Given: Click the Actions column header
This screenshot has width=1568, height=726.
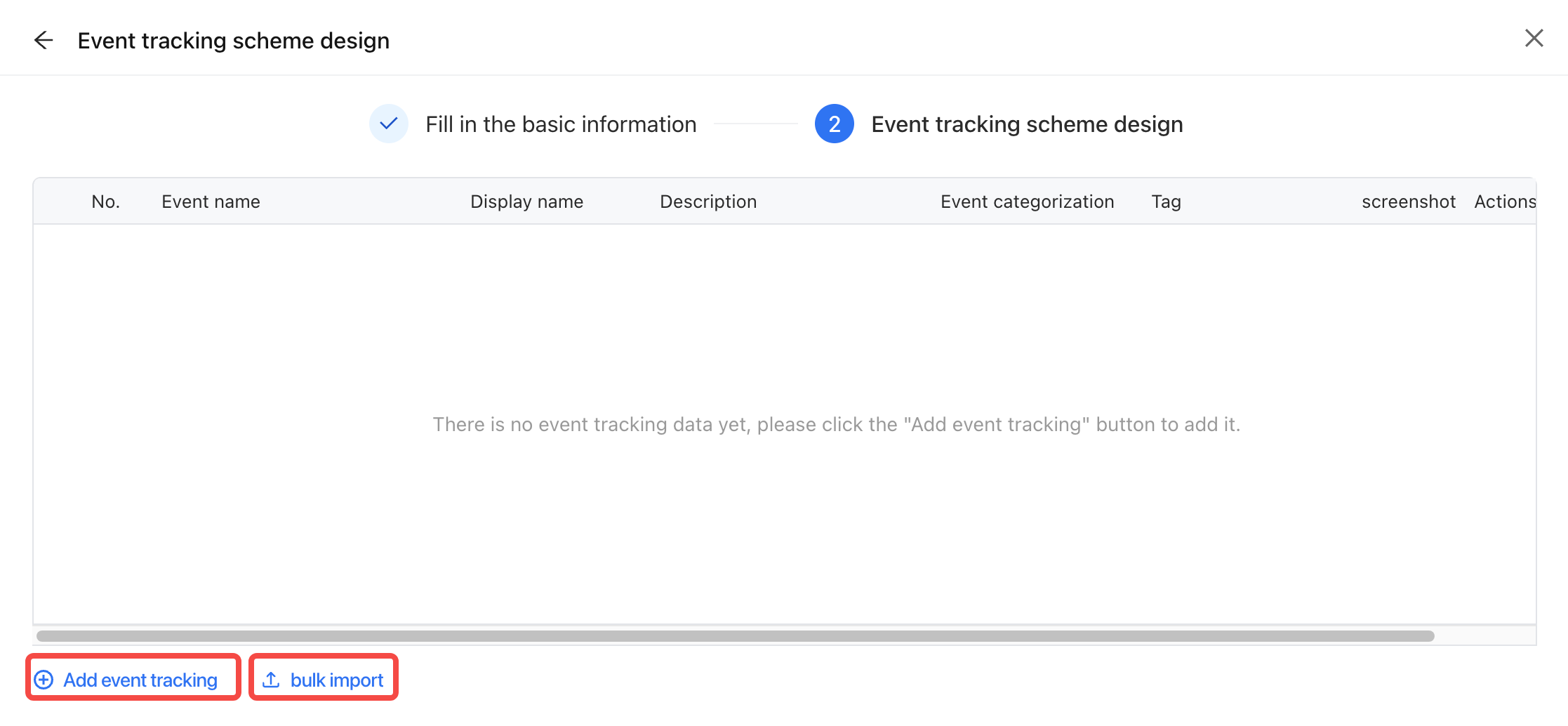Looking at the screenshot, I should point(1505,202).
